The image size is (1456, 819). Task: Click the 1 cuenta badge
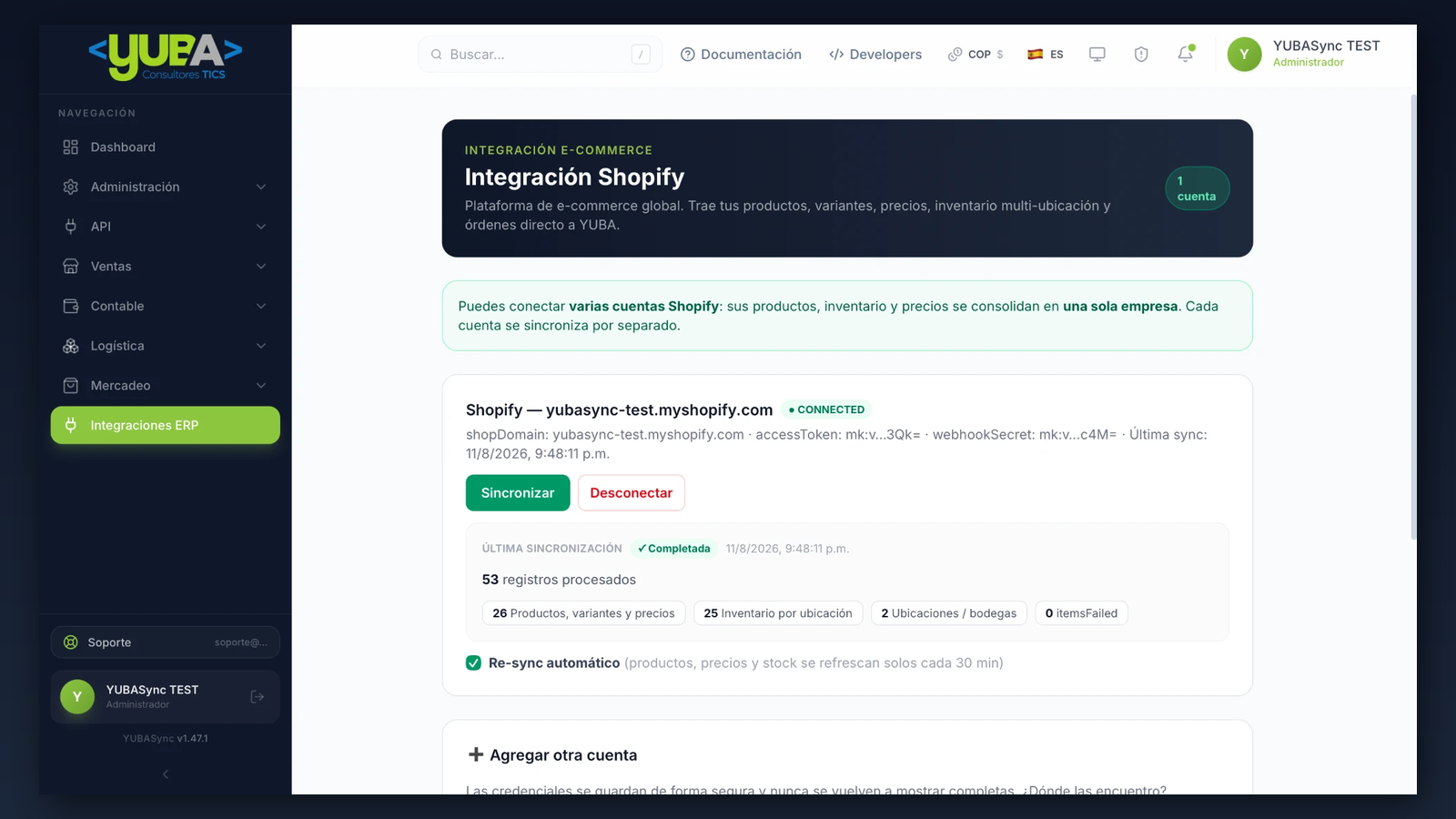[x=1198, y=188]
